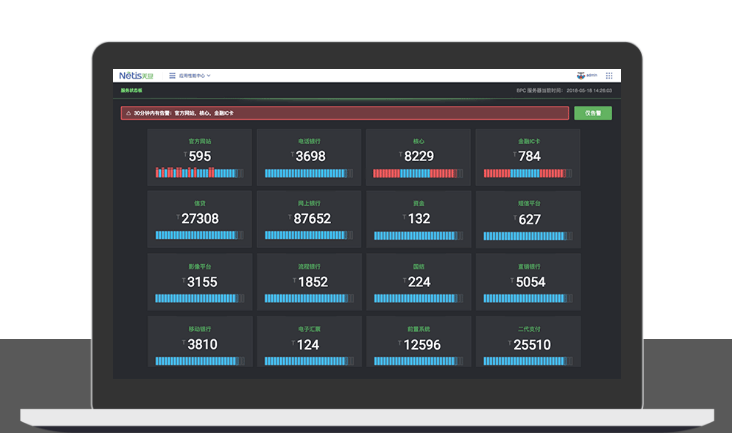
Task: Open the hamburger menu icon
Action: [x=172, y=75]
